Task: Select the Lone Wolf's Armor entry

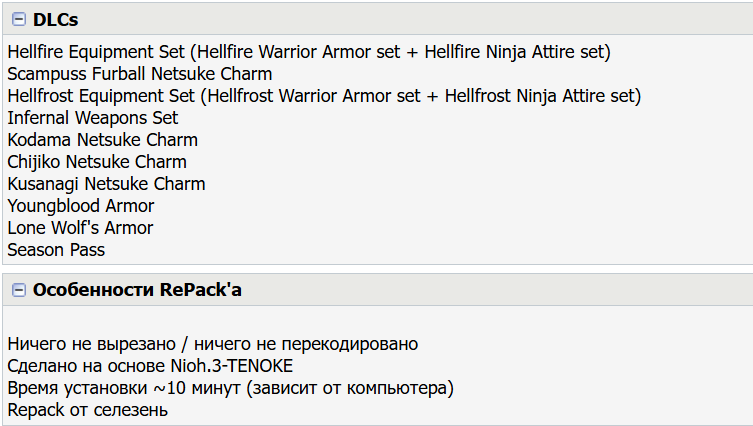Action: pyautogui.click(x=80, y=228)
